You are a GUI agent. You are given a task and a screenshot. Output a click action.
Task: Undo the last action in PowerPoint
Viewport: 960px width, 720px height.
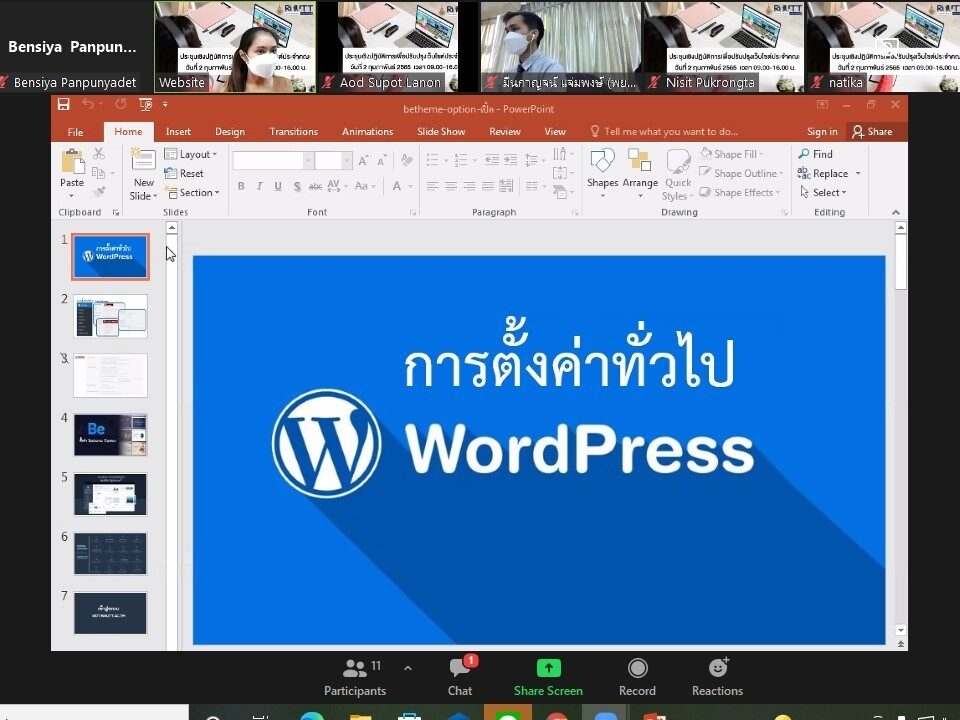coord(88,105)
